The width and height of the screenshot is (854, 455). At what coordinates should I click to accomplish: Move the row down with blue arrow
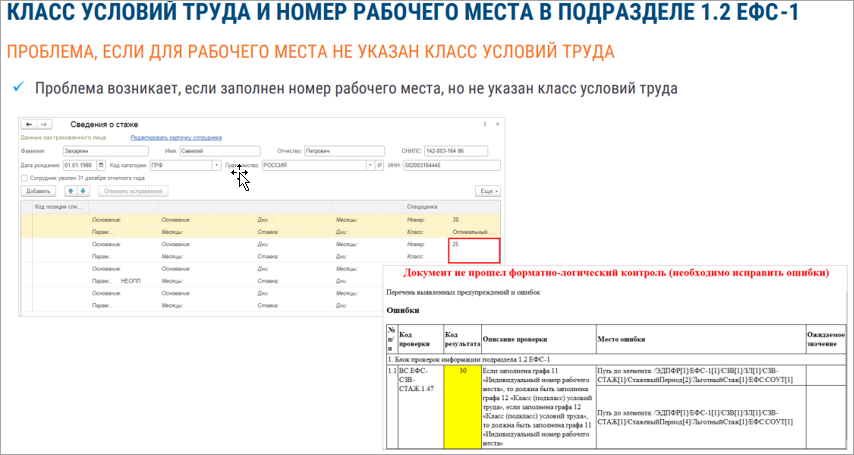[83, 191]
